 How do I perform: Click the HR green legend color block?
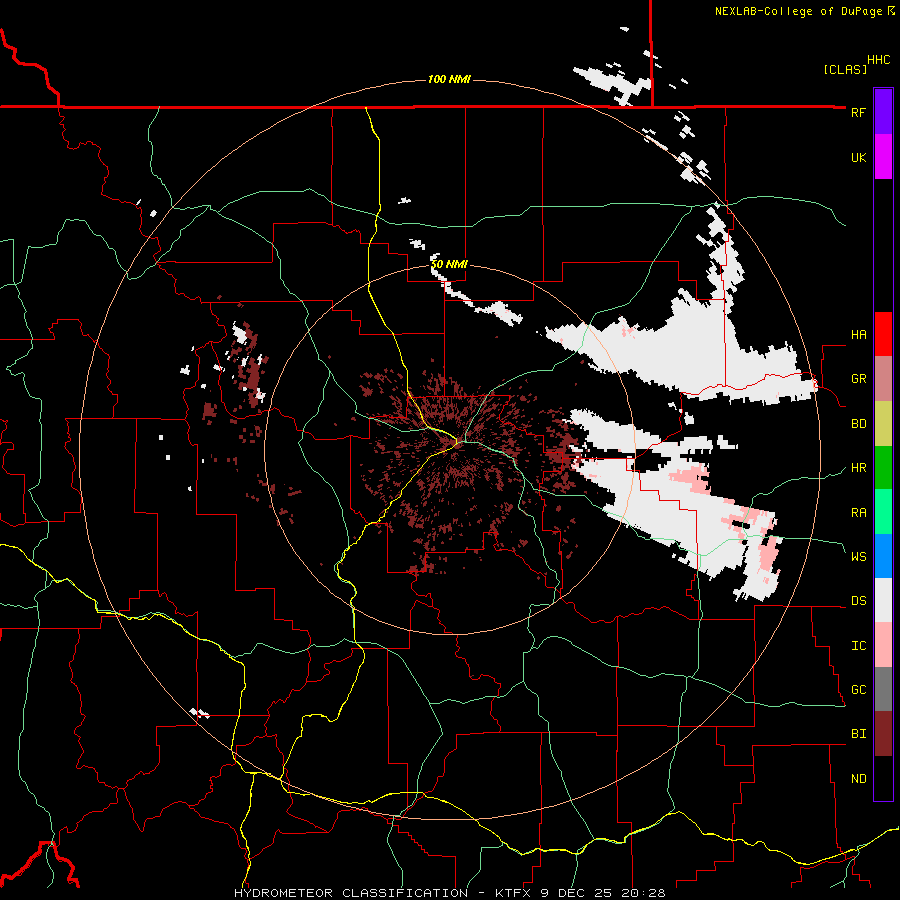[x=883, y=467]
